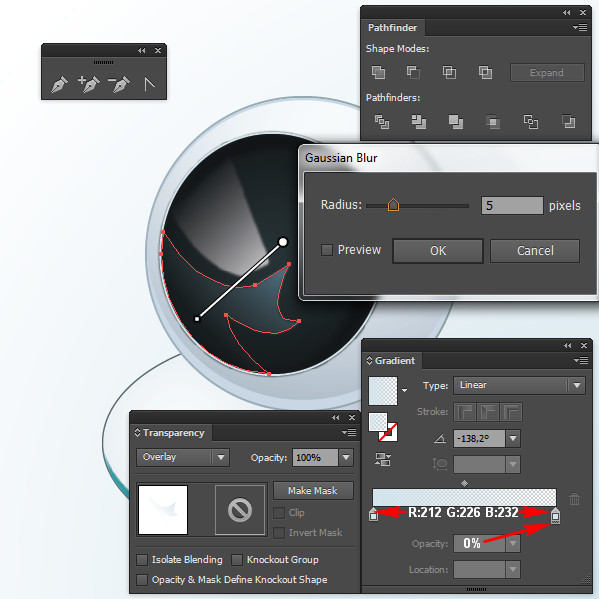
Task: Select the Add Anchor Point tool
Action: click(89, 84)
